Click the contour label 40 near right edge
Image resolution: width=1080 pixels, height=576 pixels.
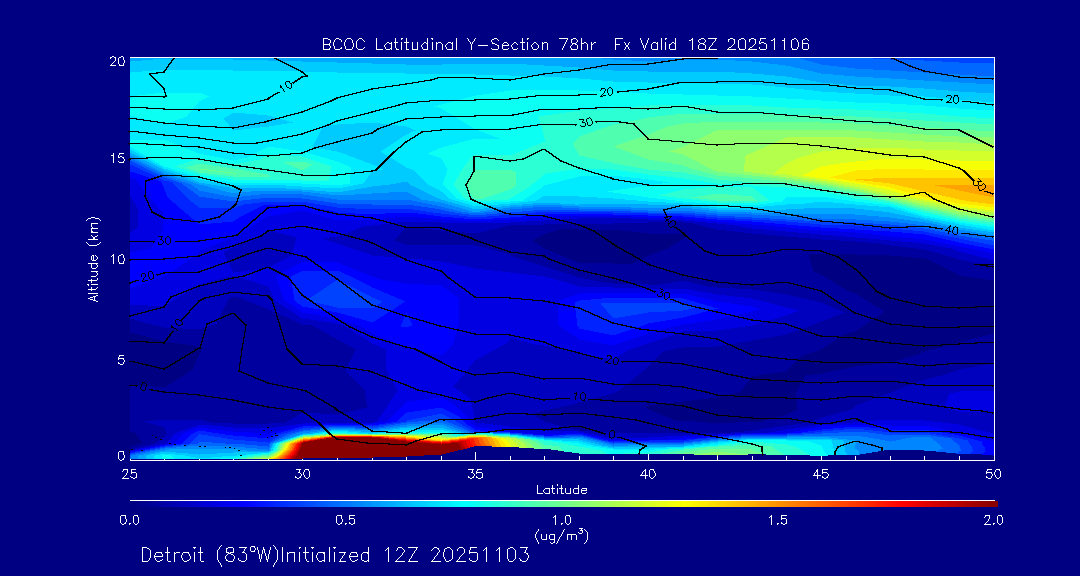(x=952, y=231)
